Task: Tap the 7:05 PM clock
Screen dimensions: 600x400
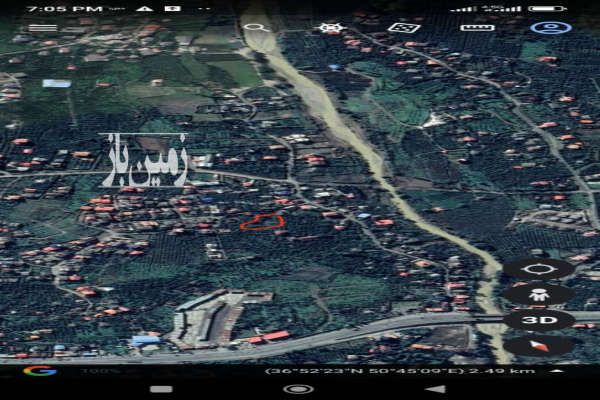Action: [x=65, y=9]
